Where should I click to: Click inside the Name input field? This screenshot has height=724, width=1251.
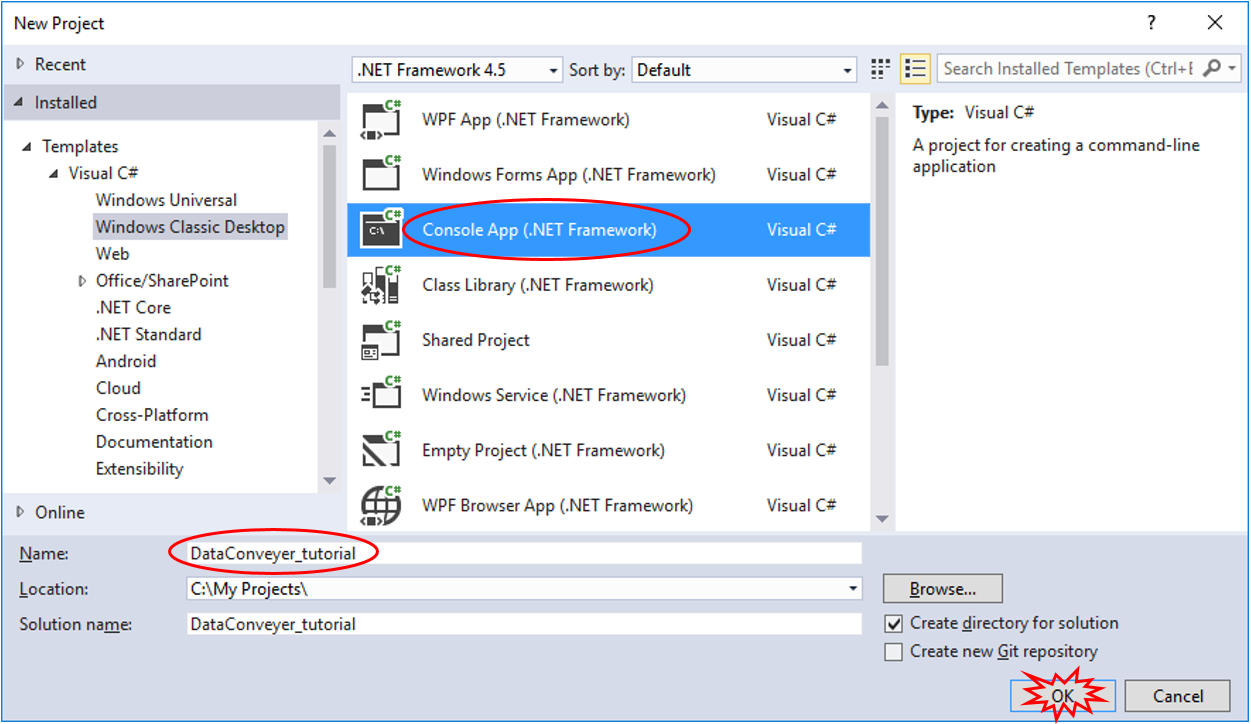click(x=500, y=553)
